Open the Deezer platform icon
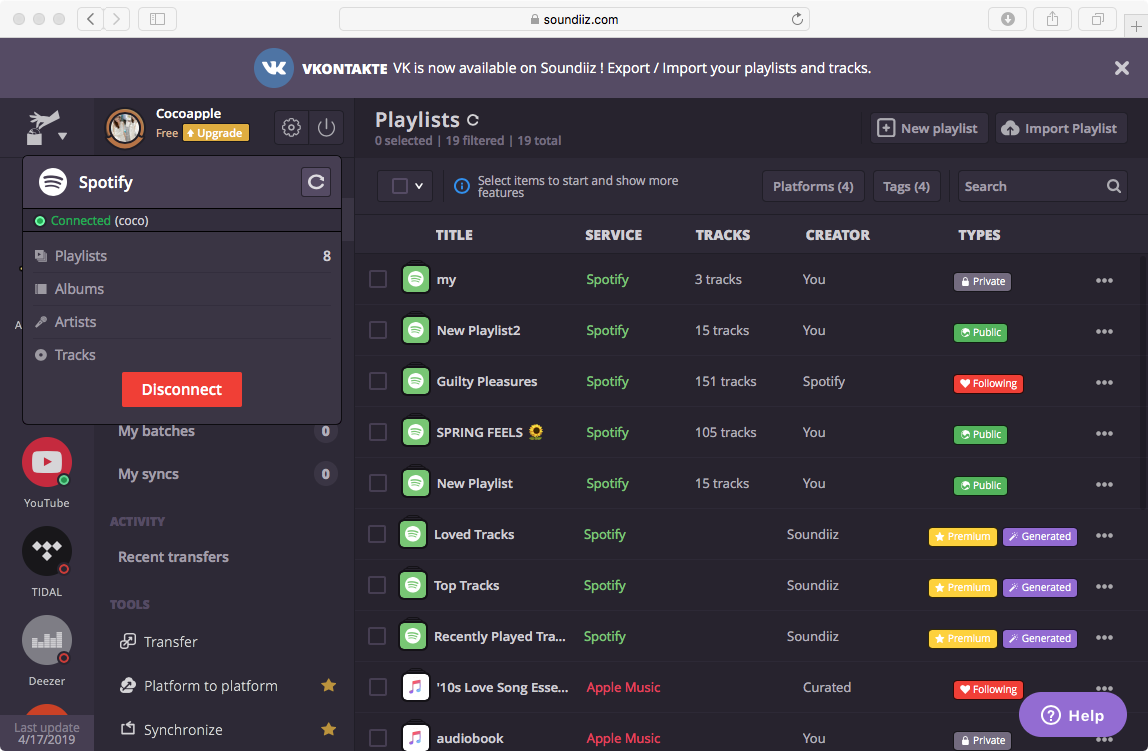The image size is (1148, 751). pos(47,640)
